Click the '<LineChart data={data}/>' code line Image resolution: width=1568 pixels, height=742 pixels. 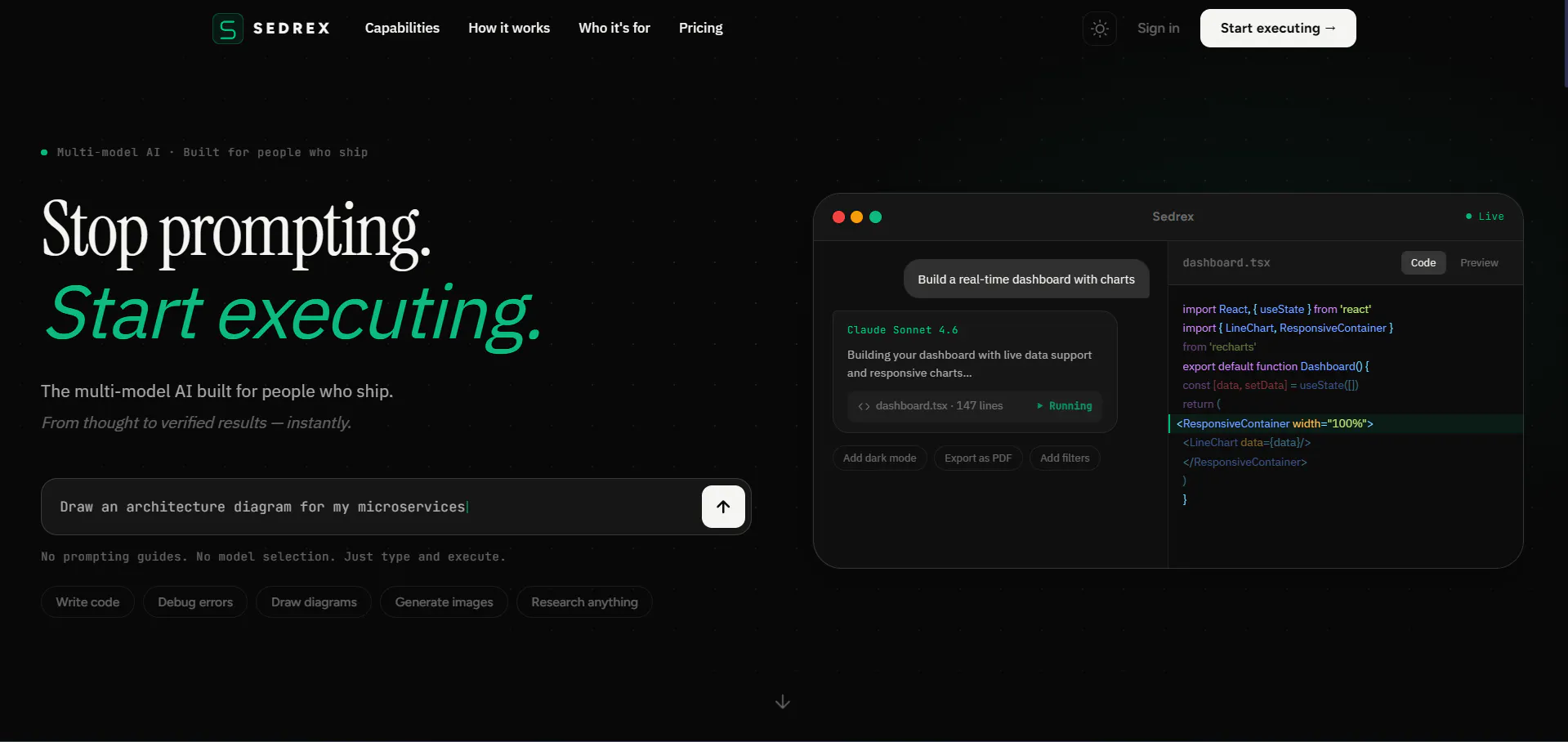pyautogui.click(x=1246, y=442)
